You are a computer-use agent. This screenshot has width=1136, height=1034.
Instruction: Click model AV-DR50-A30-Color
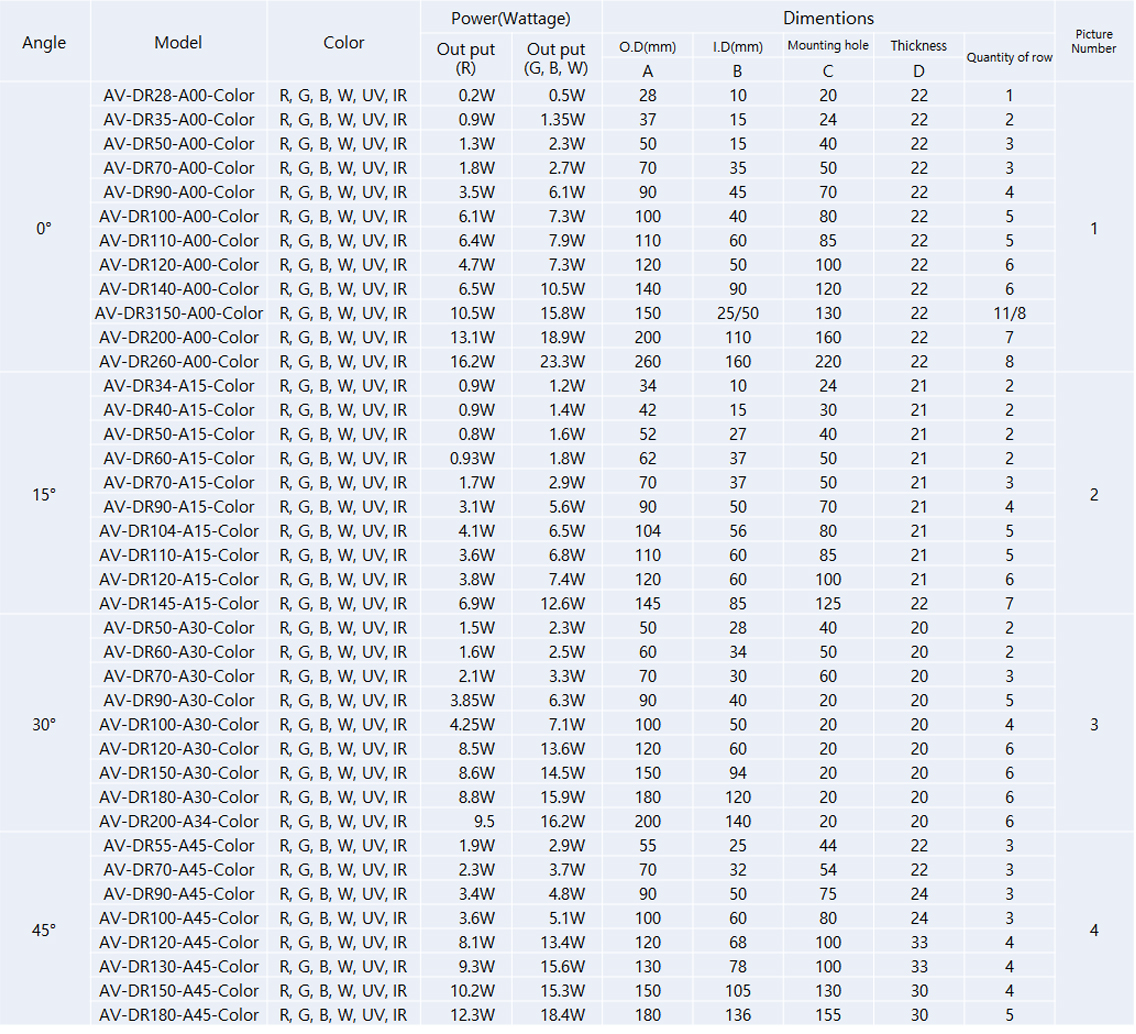[x=178, y=628]
